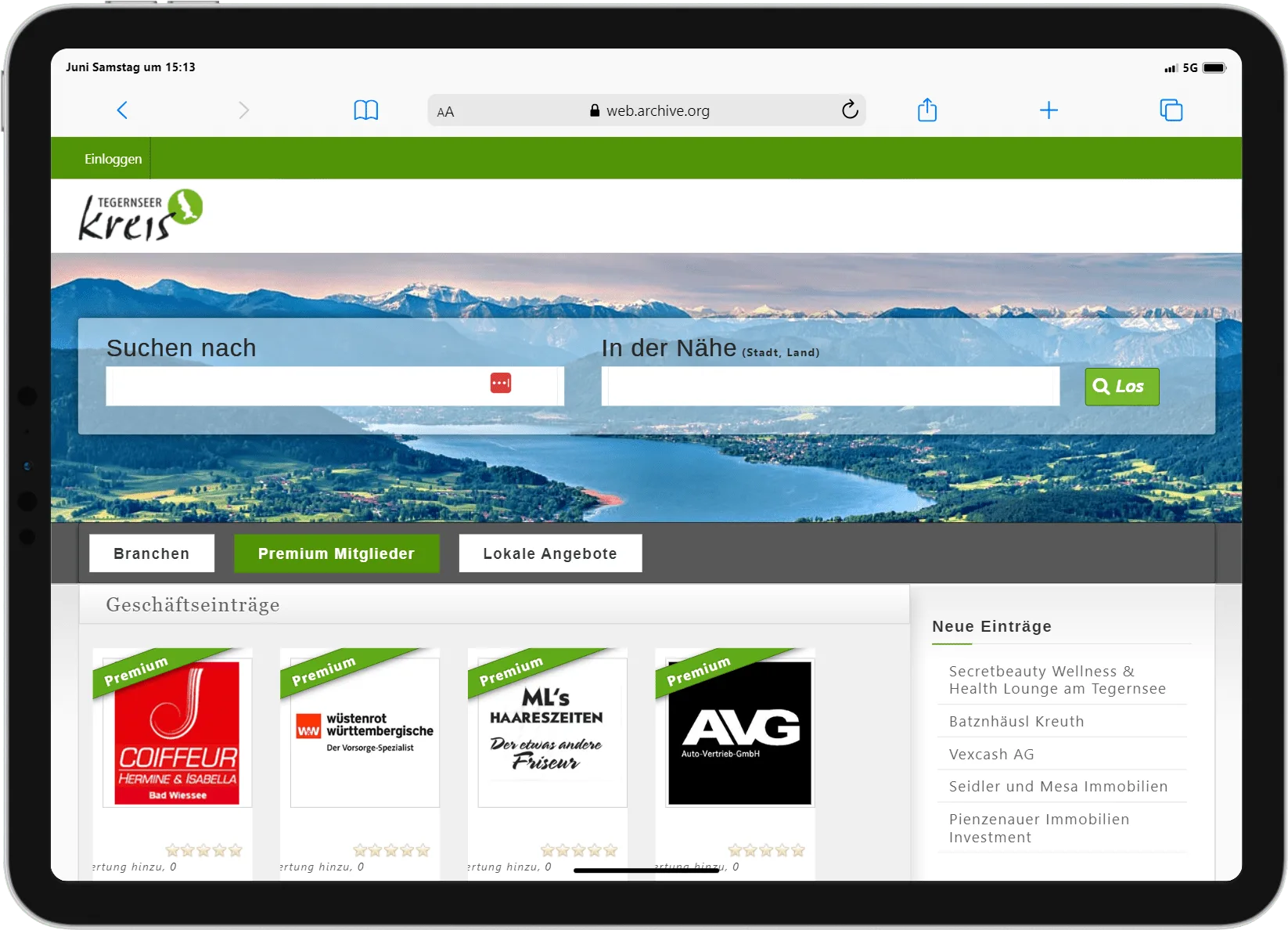This screenshot has width=1288, height=930.
Task: Click the Tegernseer Kreis logo
Action: tap(141, 214)
